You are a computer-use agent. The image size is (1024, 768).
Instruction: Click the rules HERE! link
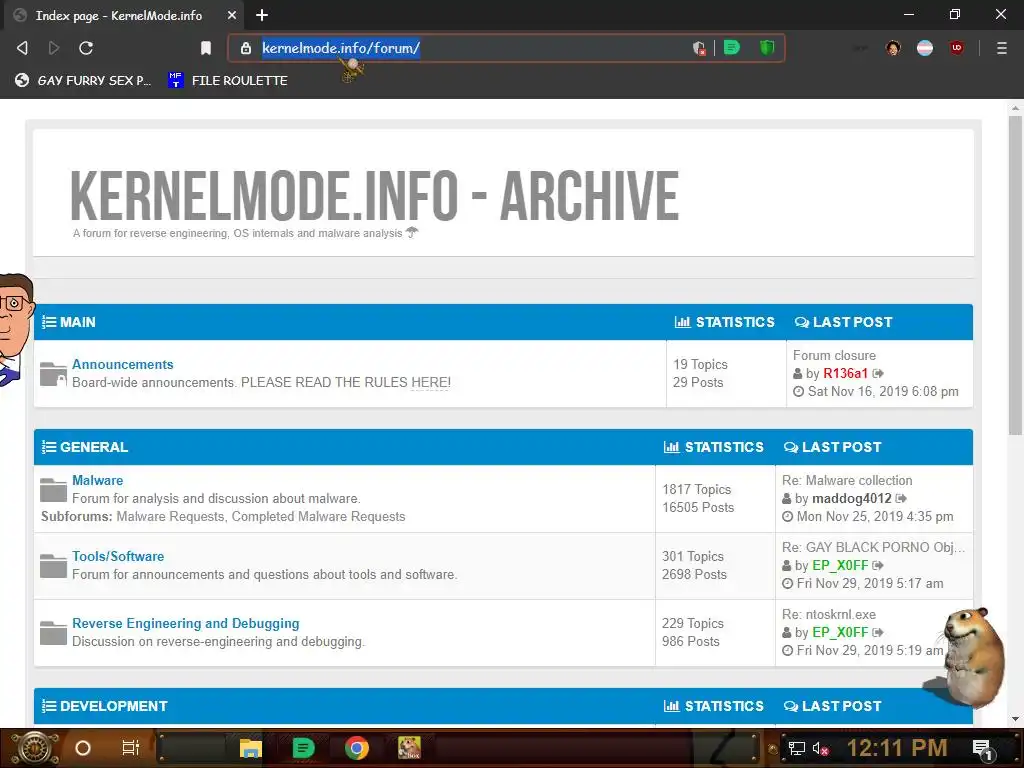pos(431,382)
